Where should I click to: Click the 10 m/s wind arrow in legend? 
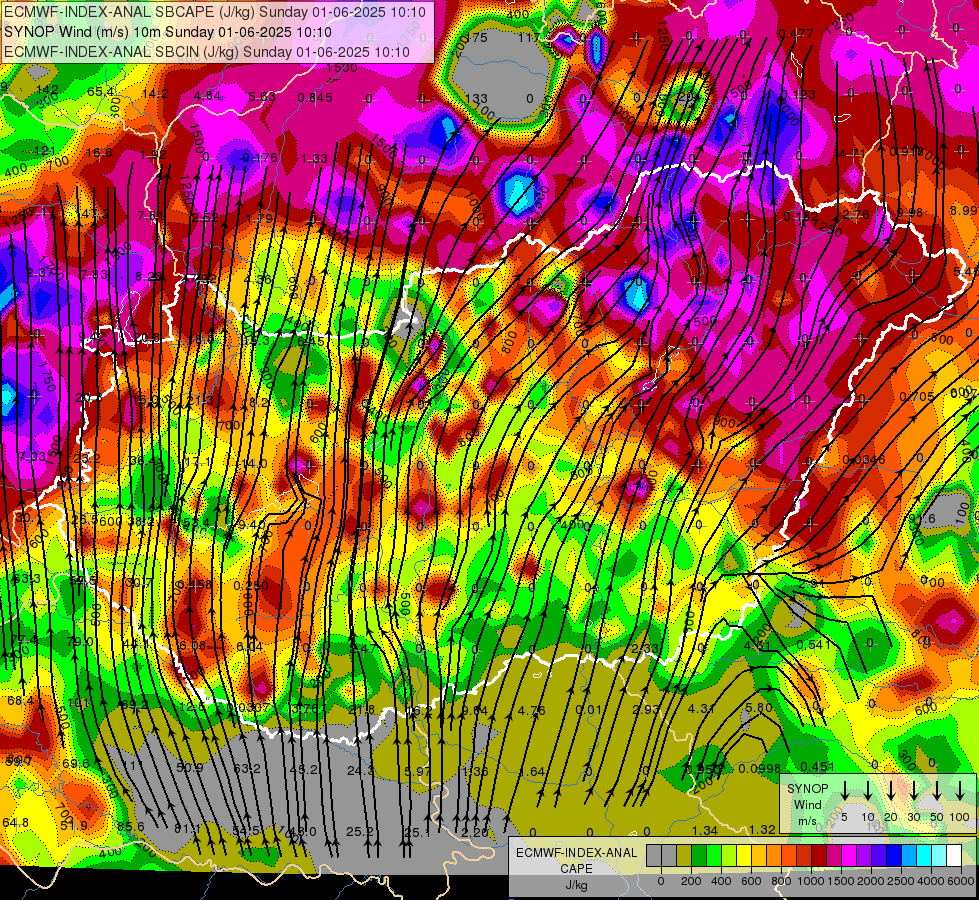click(x=868, y=791)
